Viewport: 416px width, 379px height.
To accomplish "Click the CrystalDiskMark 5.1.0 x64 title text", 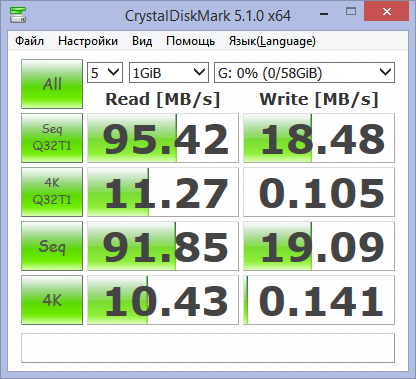I will 208,16.
